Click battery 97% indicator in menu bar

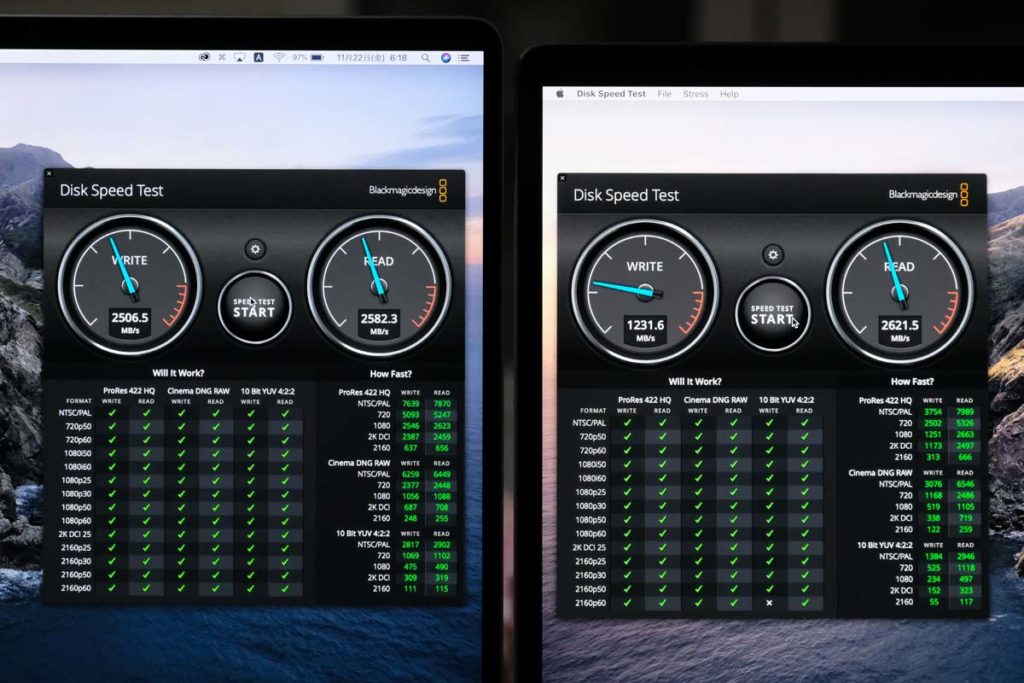308,57
